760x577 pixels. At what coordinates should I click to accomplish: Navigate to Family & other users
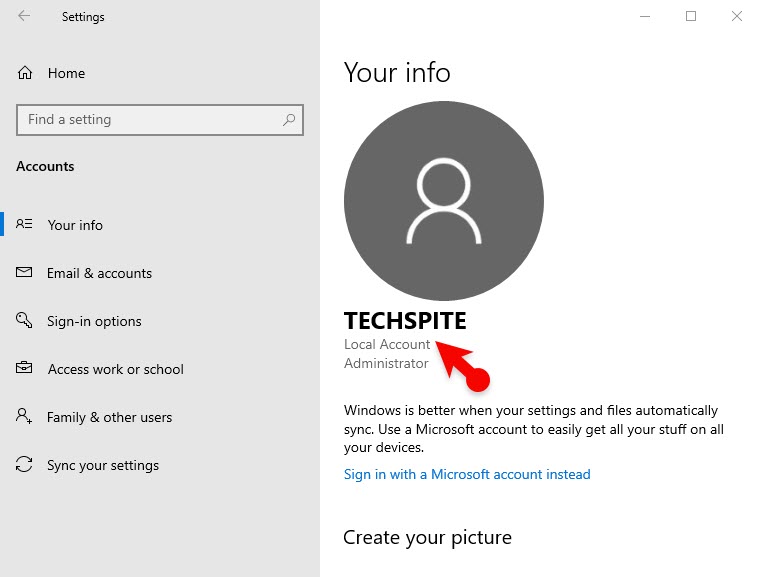tap(109, 417)
